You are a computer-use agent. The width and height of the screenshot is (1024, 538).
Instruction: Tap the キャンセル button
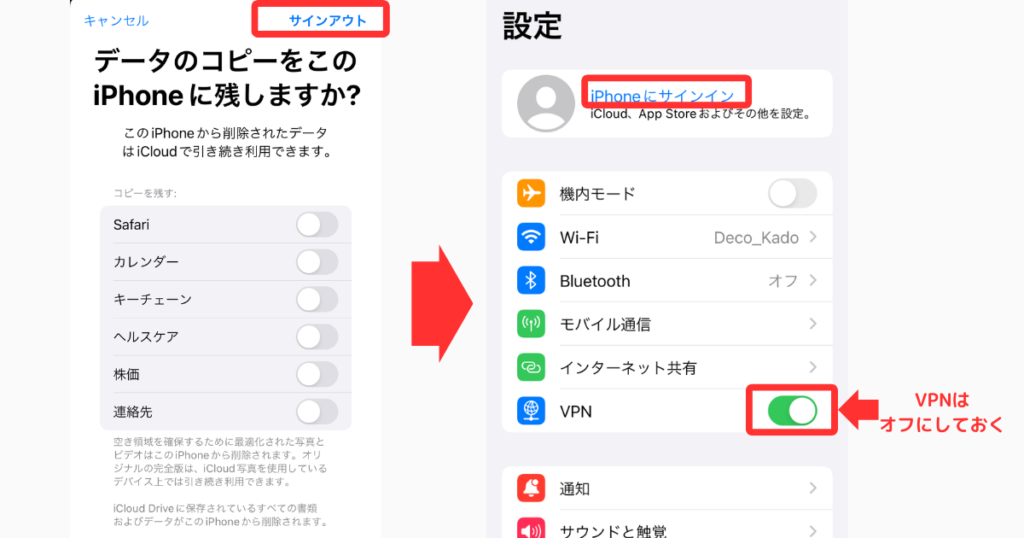tap(116, 21)
